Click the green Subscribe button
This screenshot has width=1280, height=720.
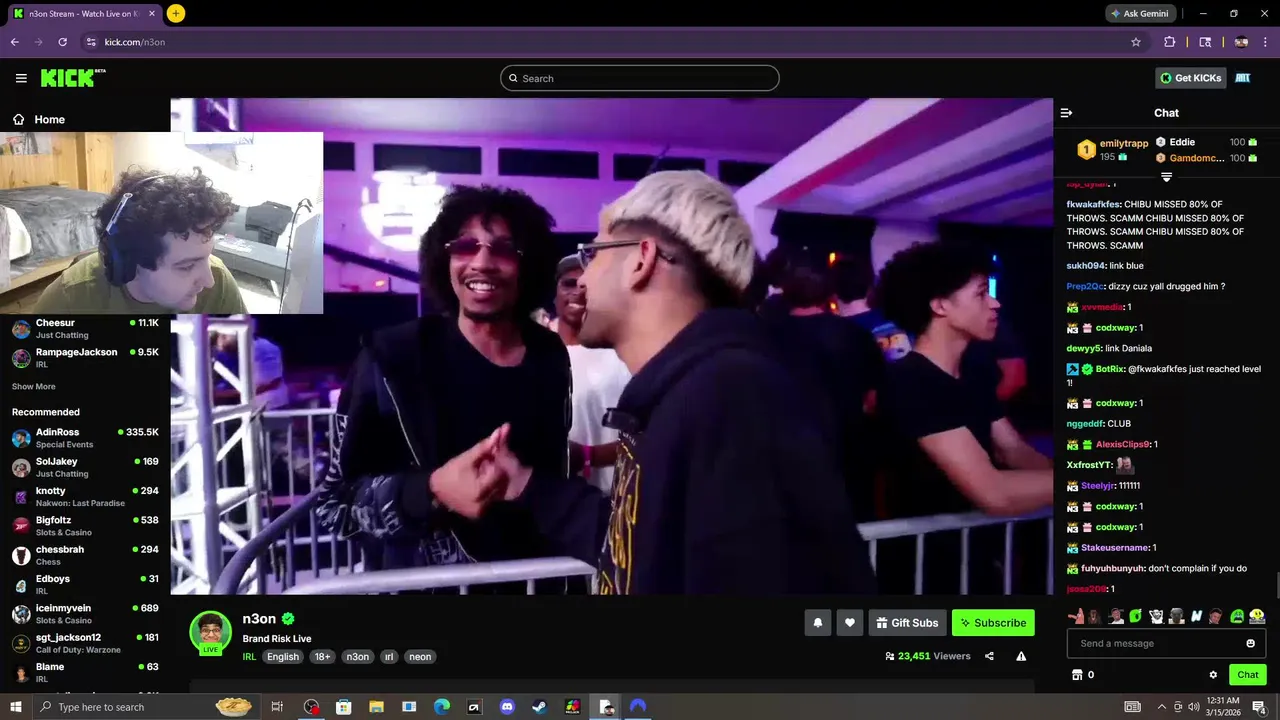point(993,623)
